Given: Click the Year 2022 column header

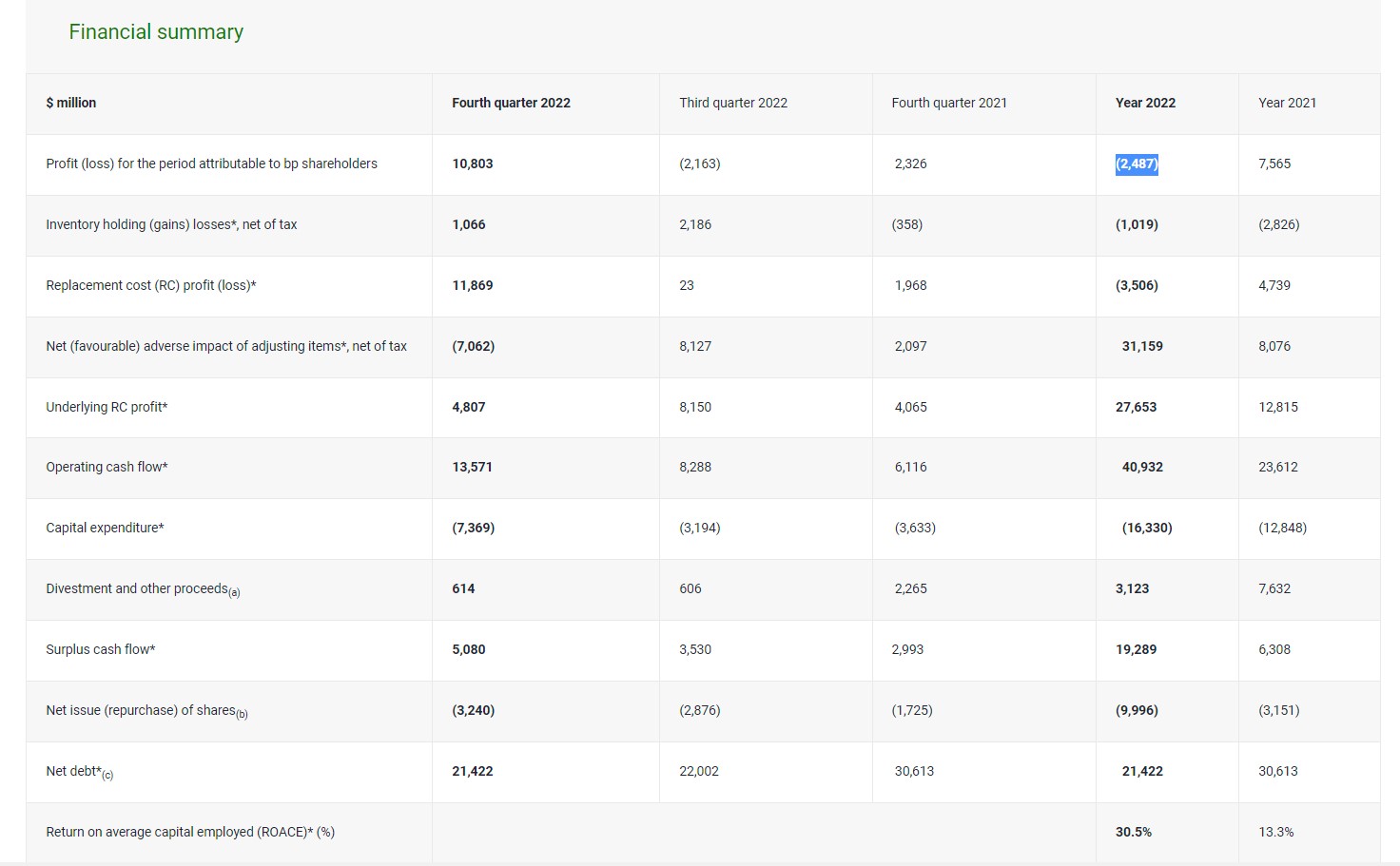Looking at the screenshot, I should click(1145, 103).
